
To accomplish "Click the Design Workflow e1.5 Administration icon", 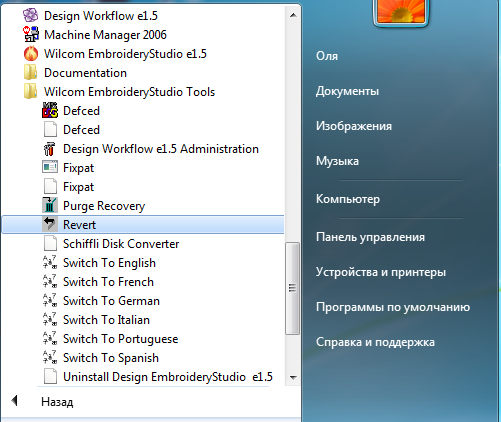I will (x=50, y=148).
